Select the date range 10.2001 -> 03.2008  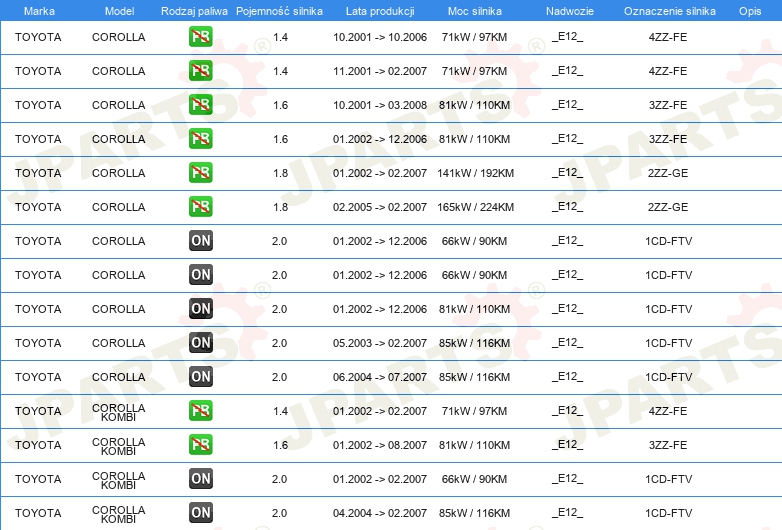tap(380, 105)
